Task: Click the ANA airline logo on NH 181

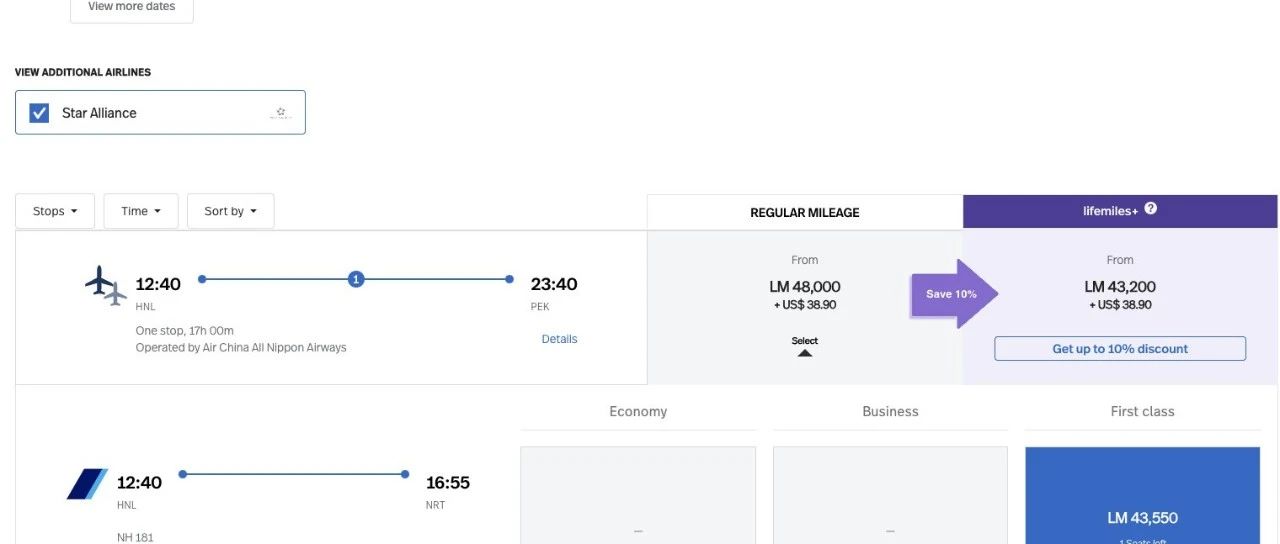Action: pos(87,484)
